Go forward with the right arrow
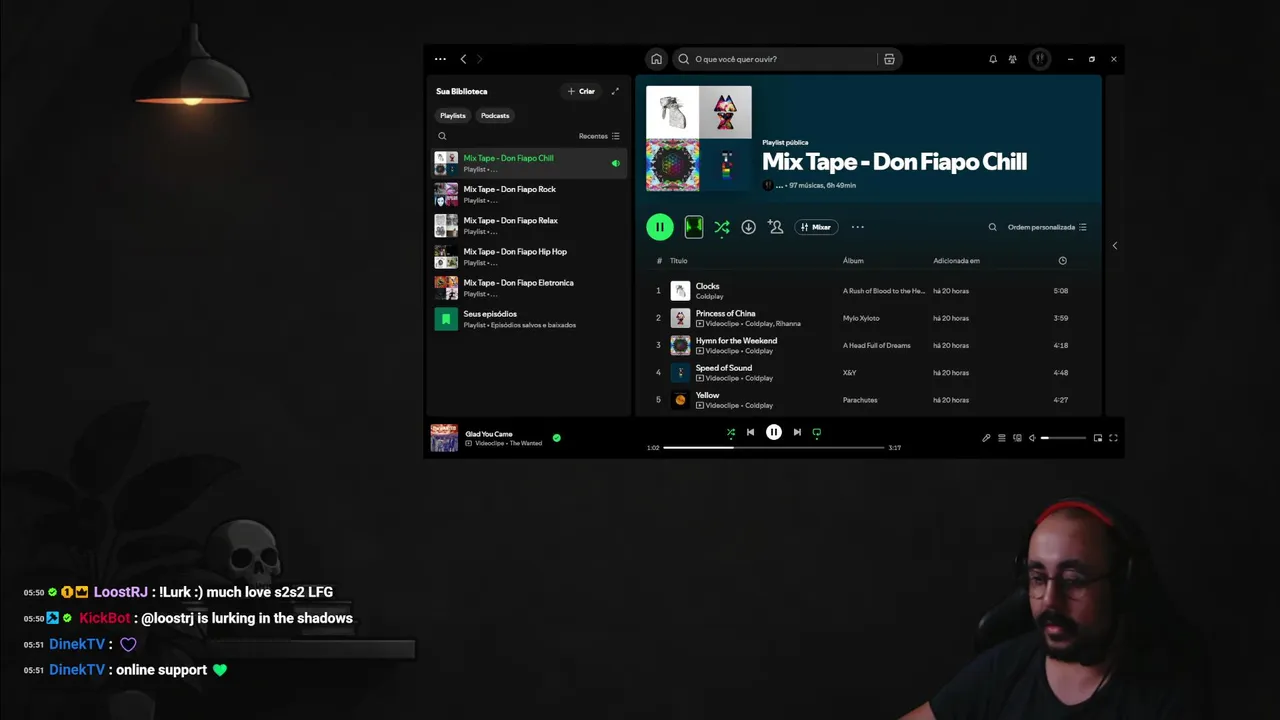Image resolution: width=1280 pixels, height=720 pixels. pos(479,59)
